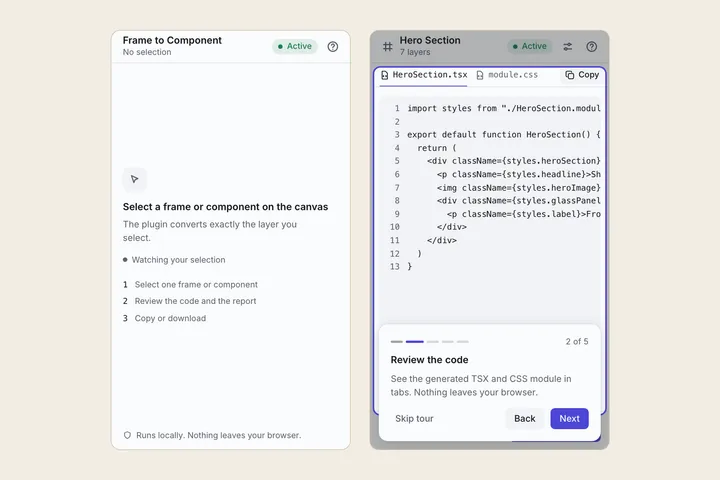This screenshot has height=480, width=720.
Task: Click the shield icon beside Runs locally
Action: 127,435
